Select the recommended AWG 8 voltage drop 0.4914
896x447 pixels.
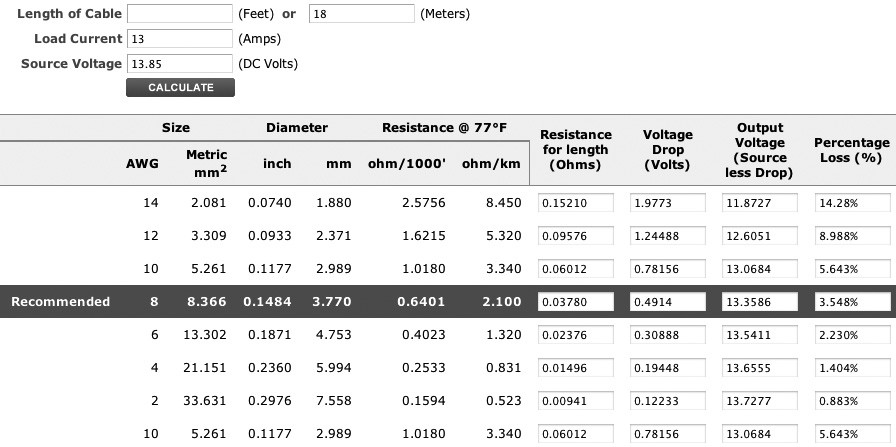coord(668,302)
